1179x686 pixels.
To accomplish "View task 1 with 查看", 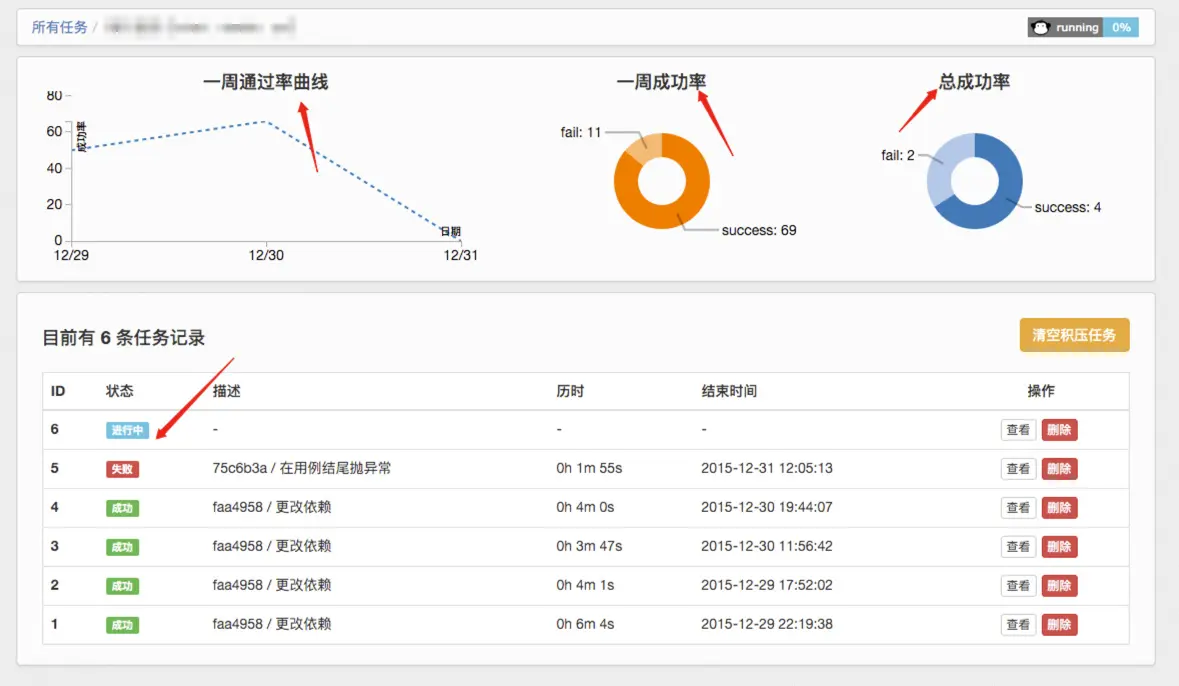I will coord(1018,624).
